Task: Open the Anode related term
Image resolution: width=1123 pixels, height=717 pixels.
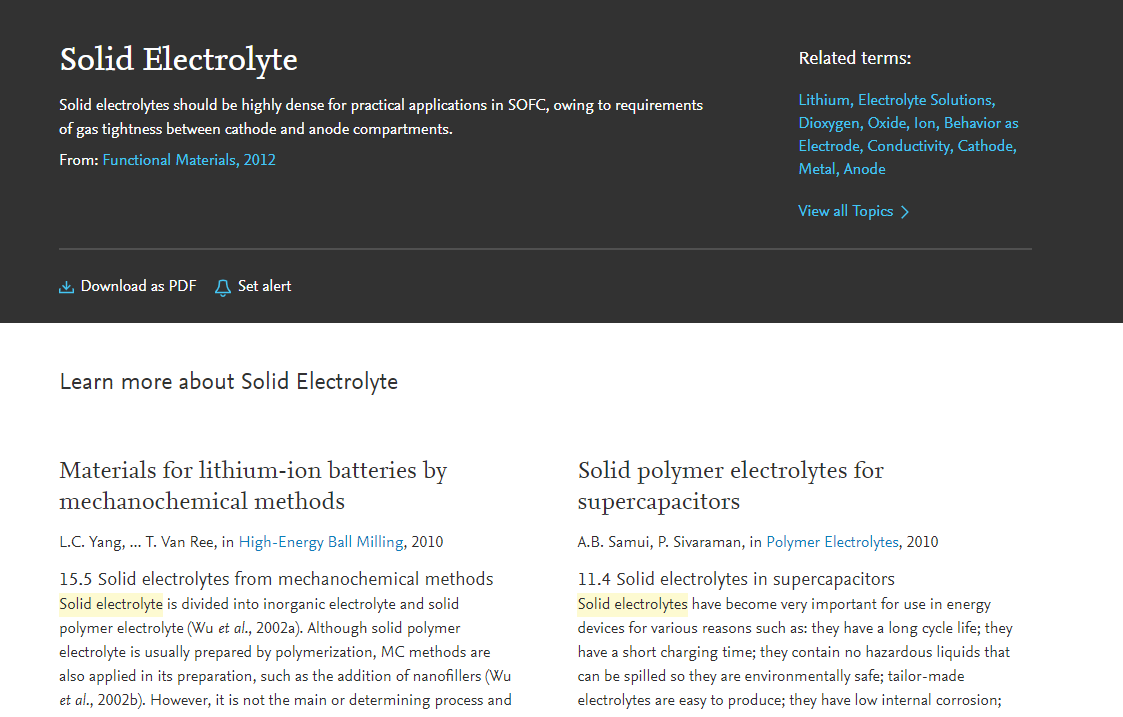Action: pos(864,169)
